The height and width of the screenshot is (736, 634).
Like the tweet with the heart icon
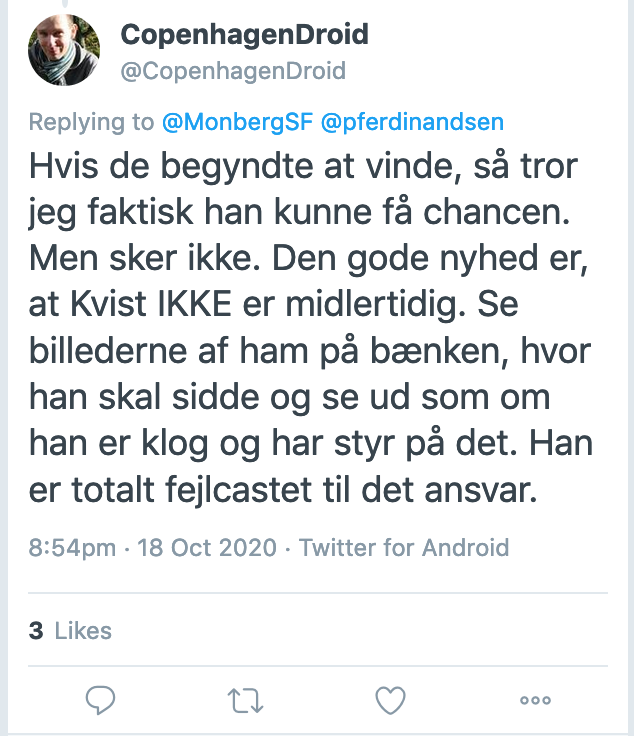[x=389, y=701]
